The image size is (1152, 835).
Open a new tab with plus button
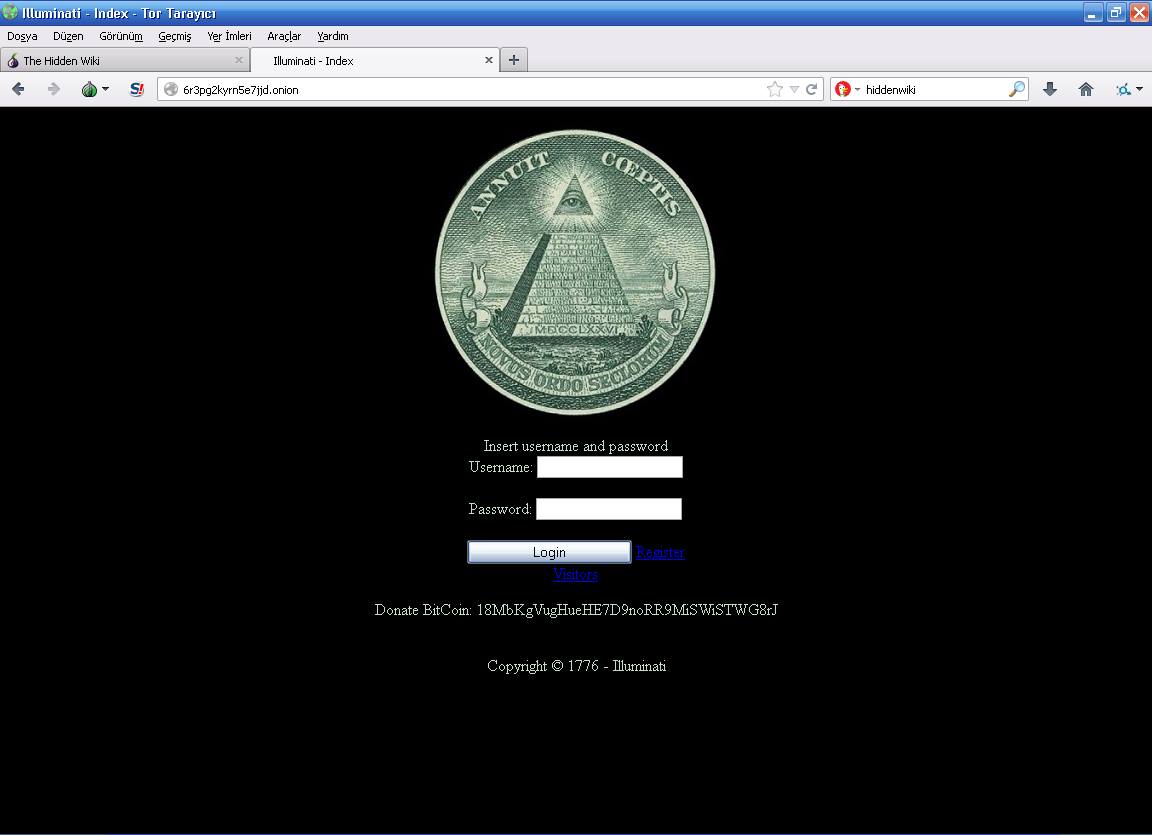tap(514, 60)
